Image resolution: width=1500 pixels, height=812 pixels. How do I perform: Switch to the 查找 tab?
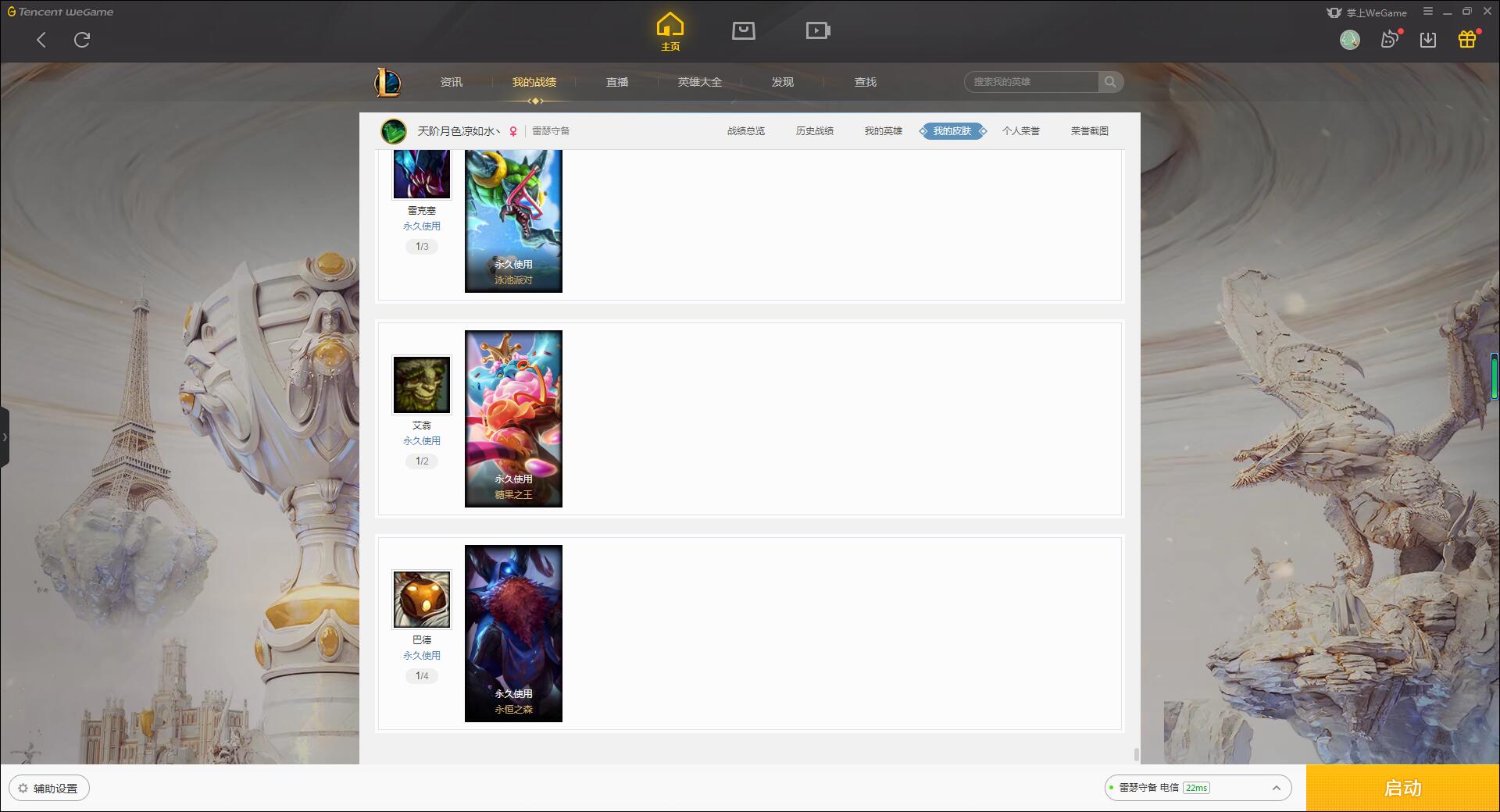click(866, 82)
